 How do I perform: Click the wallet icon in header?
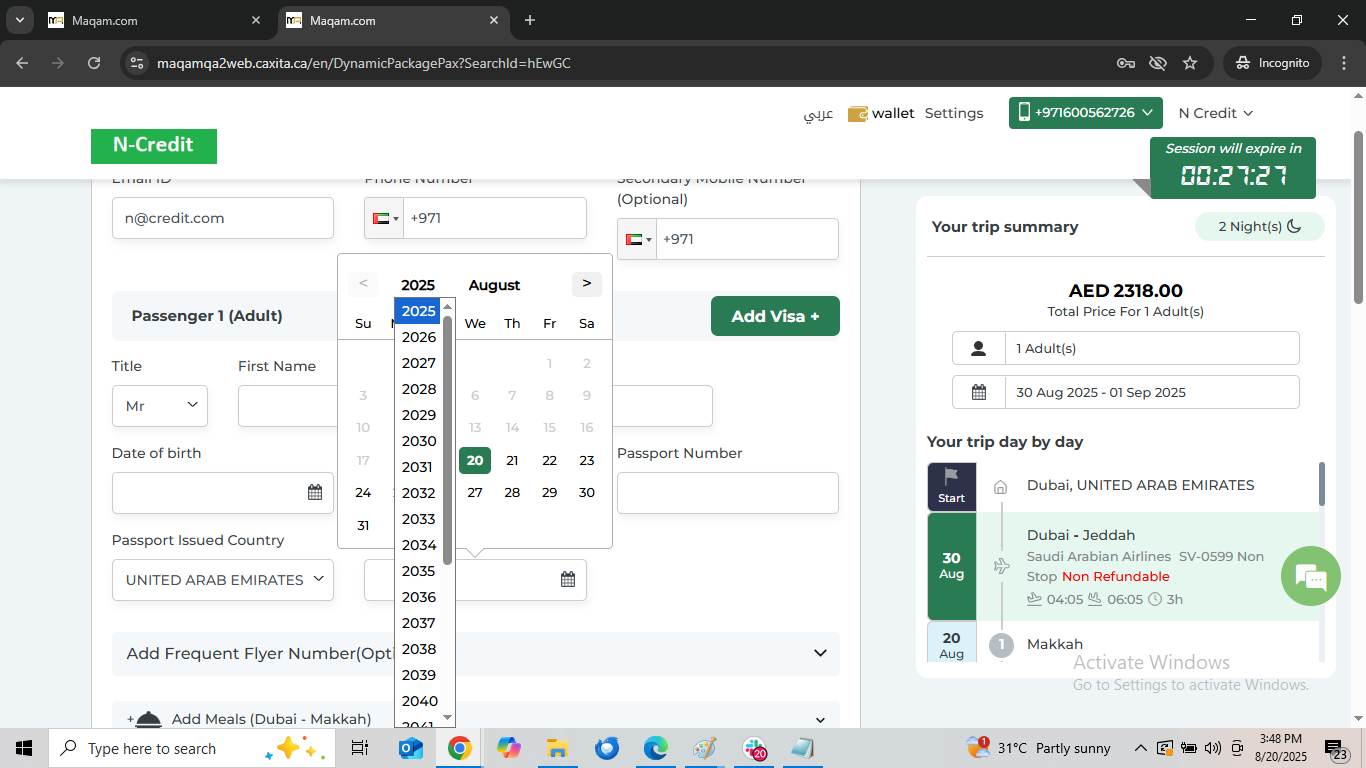point(858,114)
